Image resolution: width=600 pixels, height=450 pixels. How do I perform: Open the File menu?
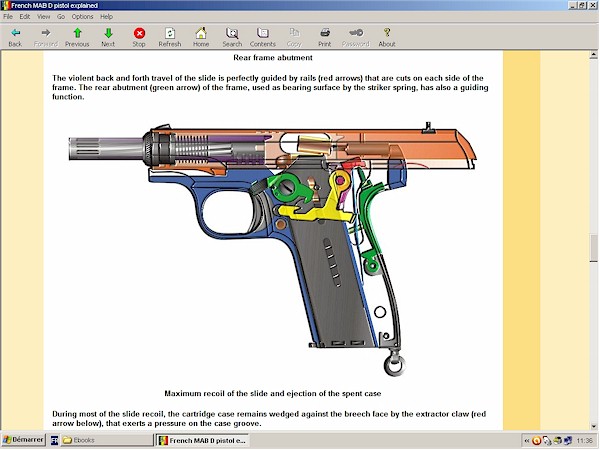pyautogui.click(x=8, y=16)
